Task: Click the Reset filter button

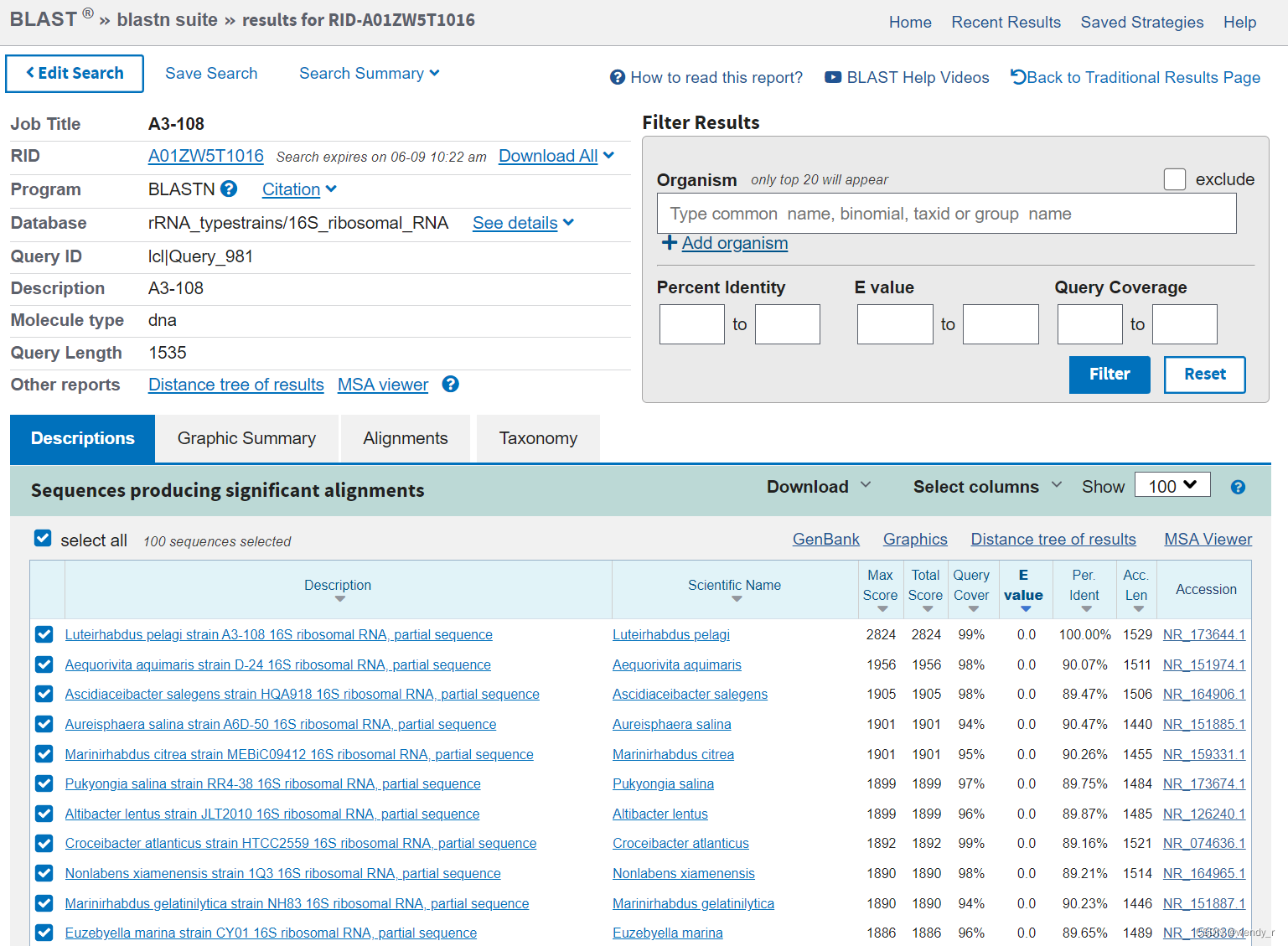Action: (x=1204, y=375)
